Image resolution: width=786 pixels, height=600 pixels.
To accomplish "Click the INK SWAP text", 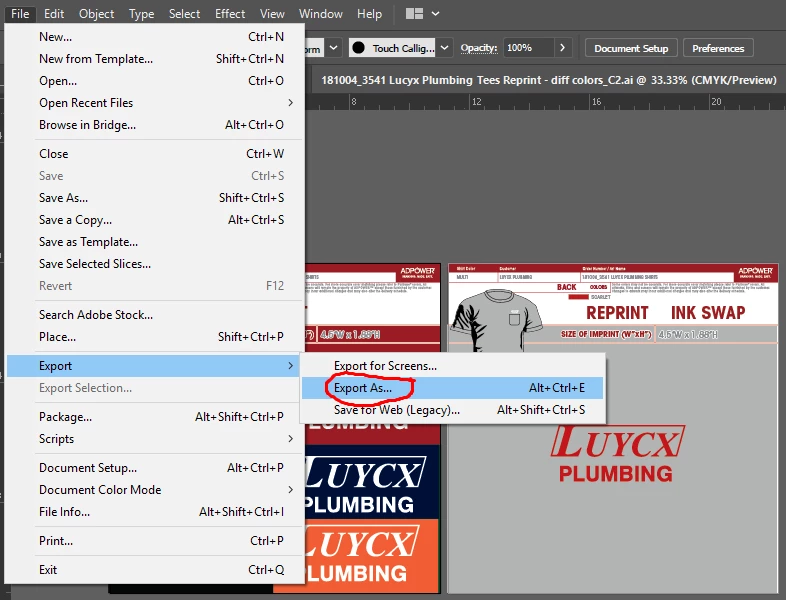I will click(708, 313).
